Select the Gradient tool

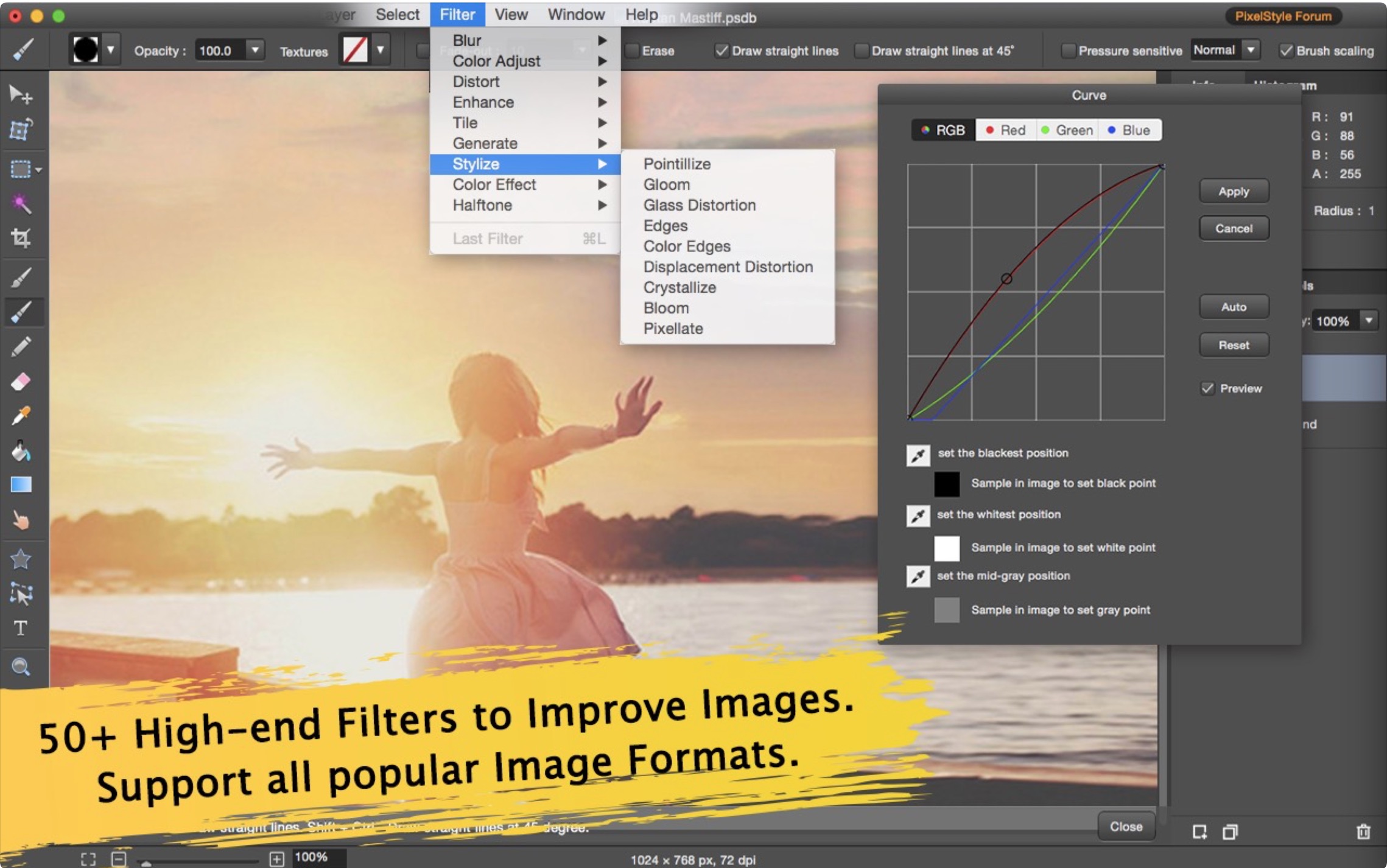click(21, 485)
